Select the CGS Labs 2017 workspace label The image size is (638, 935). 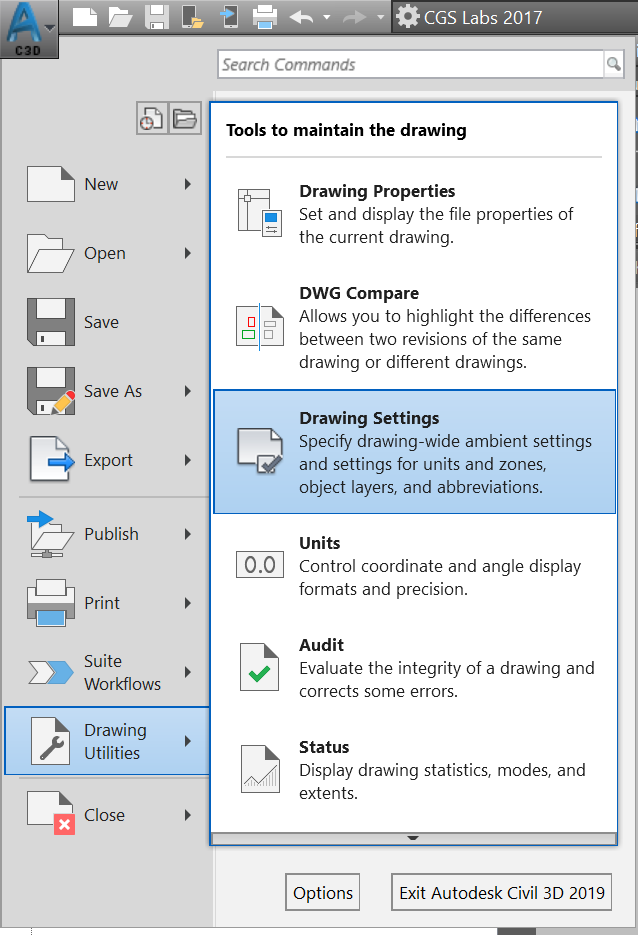[483, 17]
